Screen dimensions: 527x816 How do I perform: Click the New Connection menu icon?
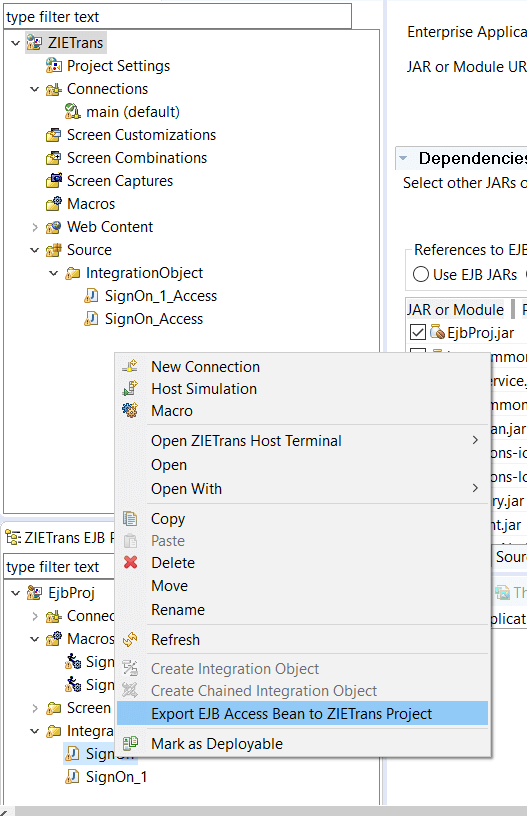[x=130, y=366]
